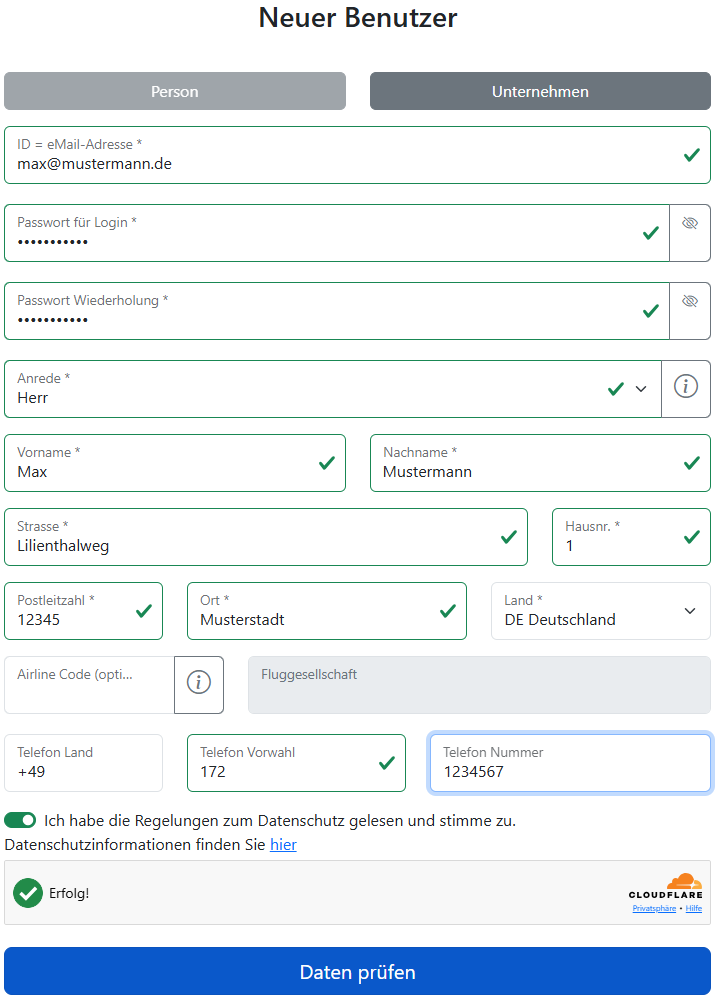
Task: Switch to the Person tab
Action: point(175,91)
